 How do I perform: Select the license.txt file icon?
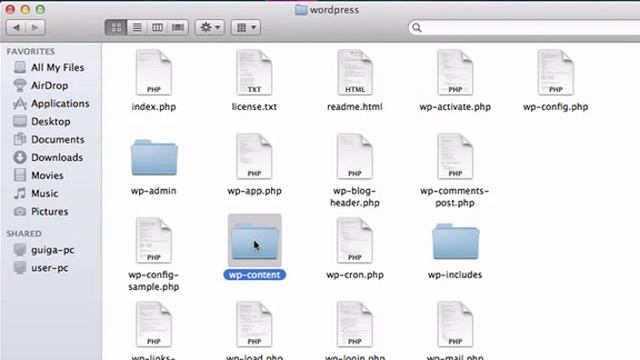[254, 73]
